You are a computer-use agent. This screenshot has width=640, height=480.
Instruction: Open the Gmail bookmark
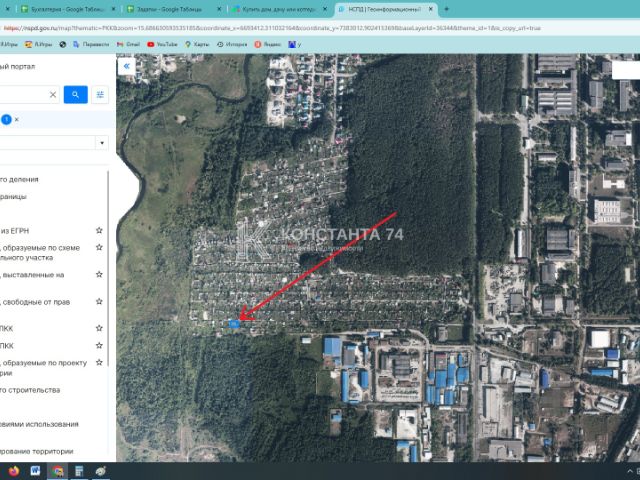click(128, 44)
